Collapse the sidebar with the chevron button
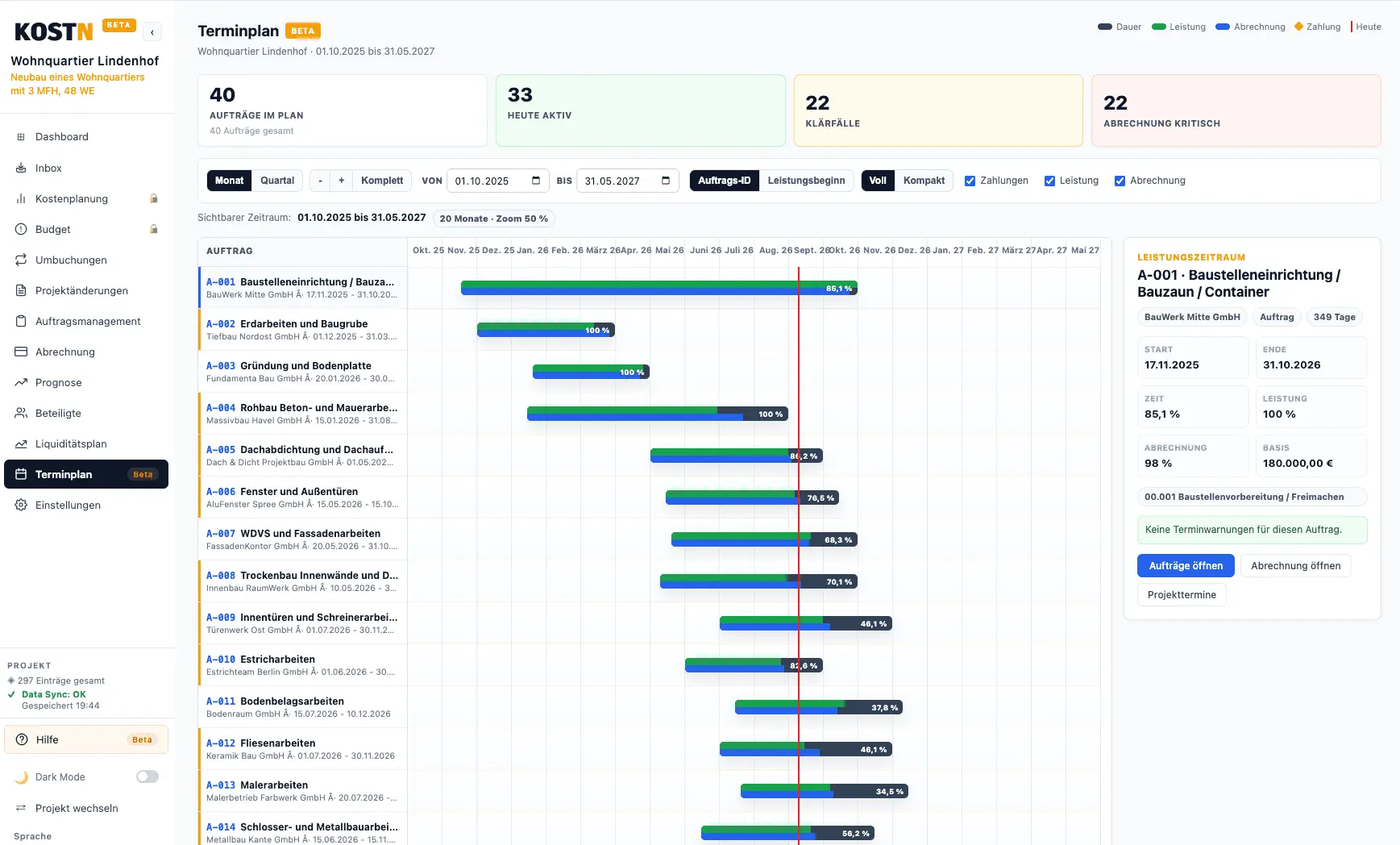The width and height of the screenshot is (1400, 845). [152, 32]
